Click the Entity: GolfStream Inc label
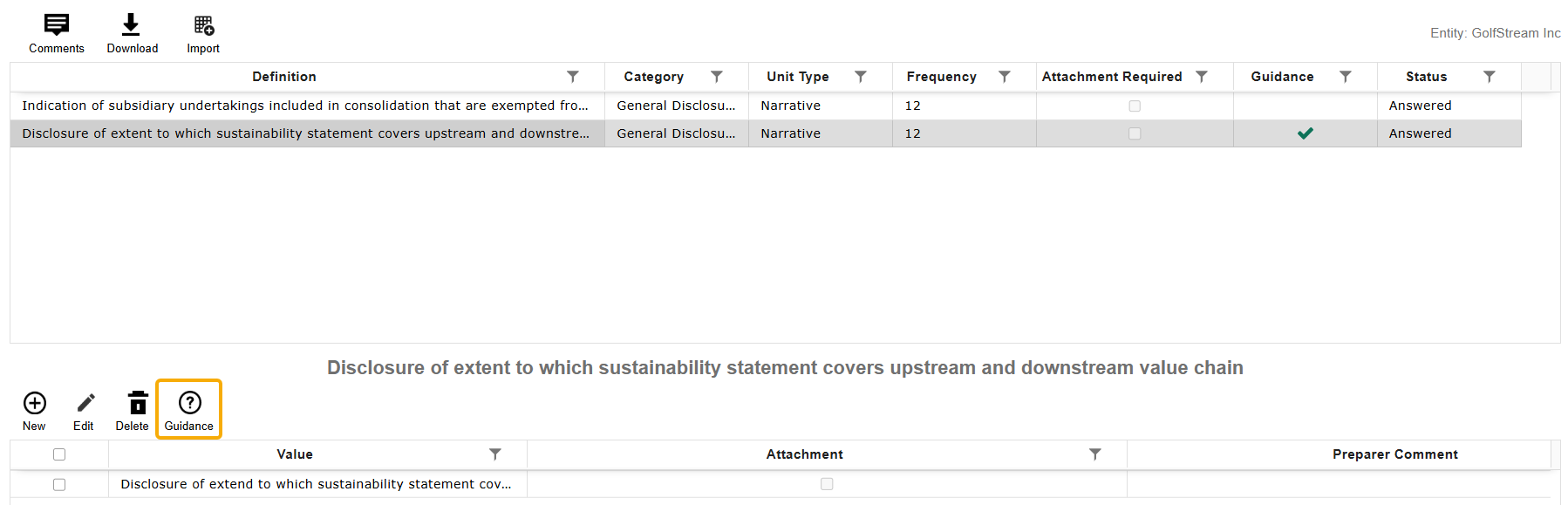The image size is (1568, 505). (x=1496, y=33)
